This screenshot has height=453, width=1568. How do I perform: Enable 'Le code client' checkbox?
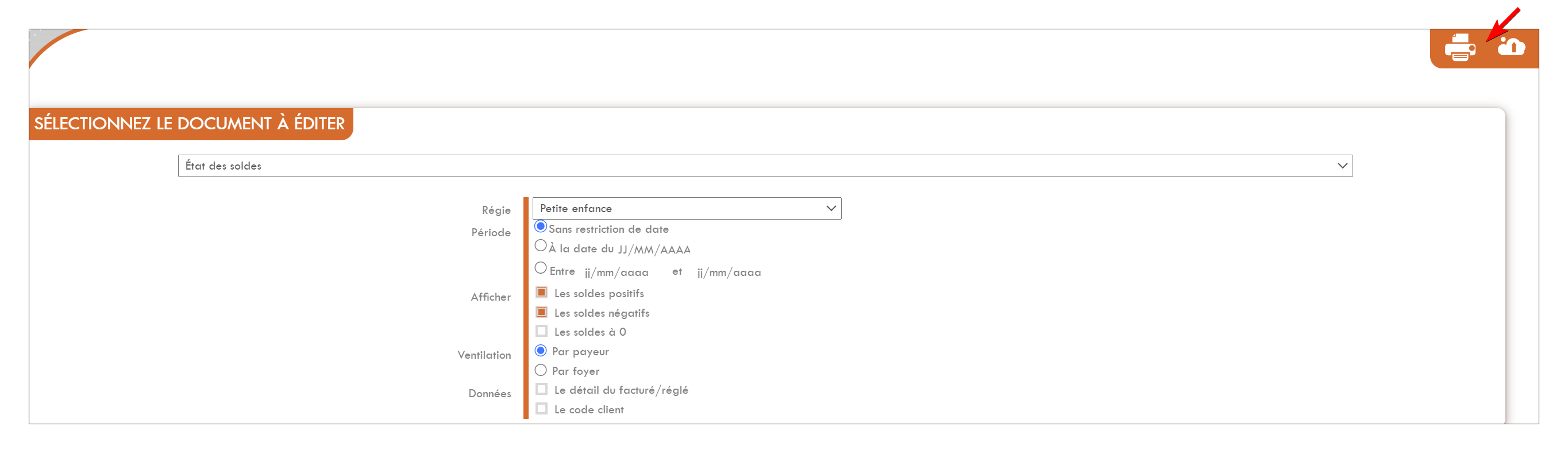[x=541, y=409]
